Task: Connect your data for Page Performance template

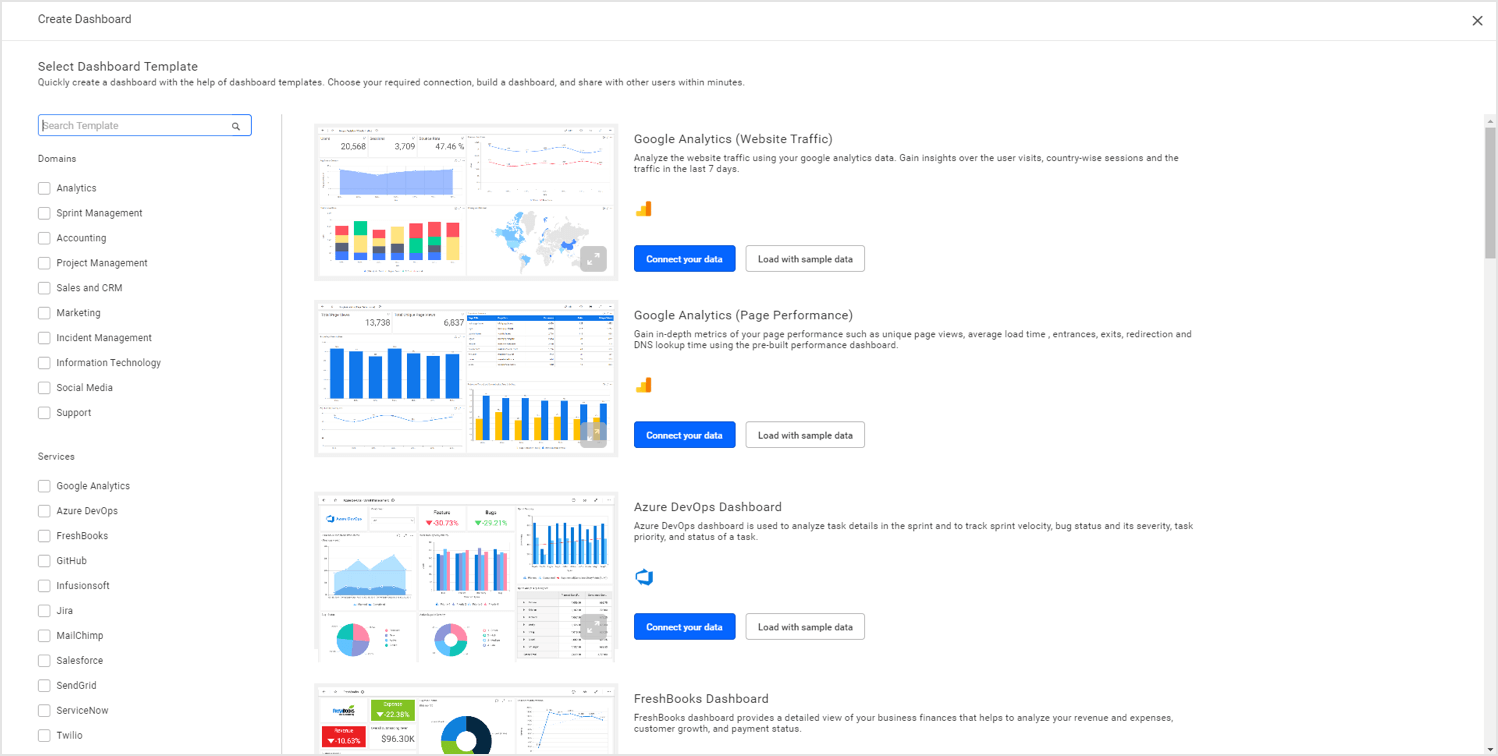Action: pyautogui.click(x=684, y=435)
